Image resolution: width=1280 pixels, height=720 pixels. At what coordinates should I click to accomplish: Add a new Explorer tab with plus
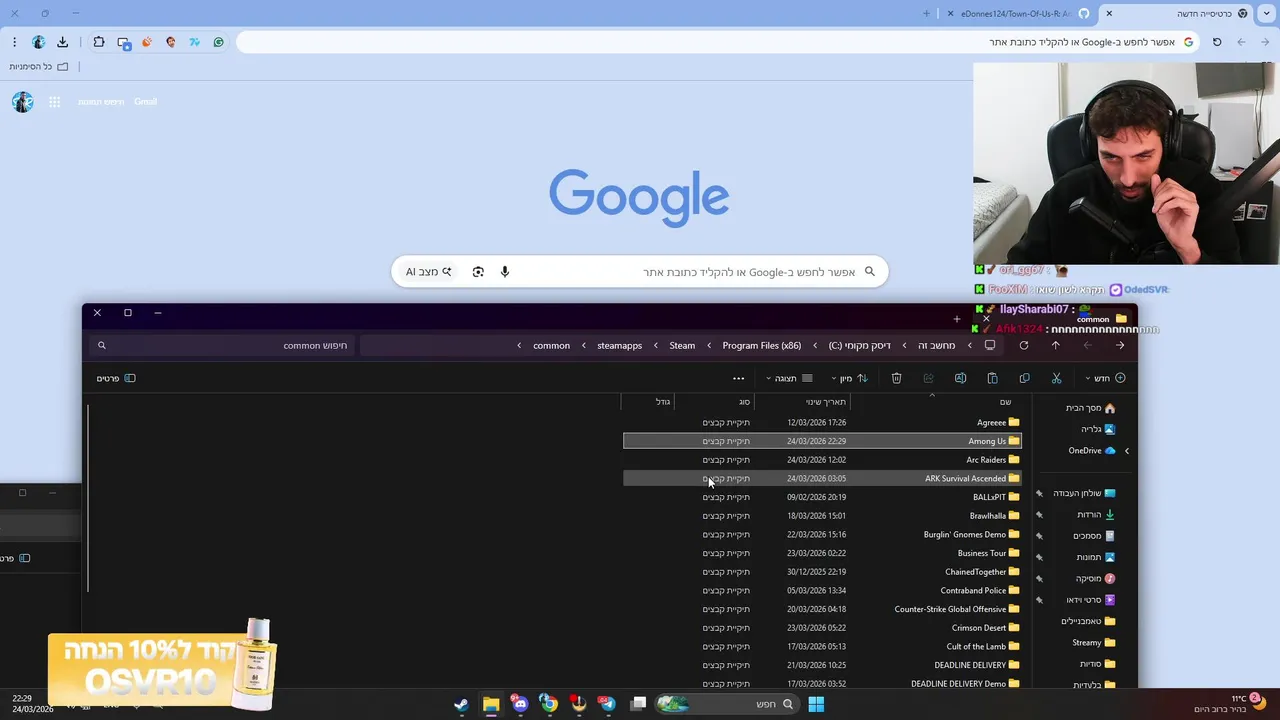[957, 319]
